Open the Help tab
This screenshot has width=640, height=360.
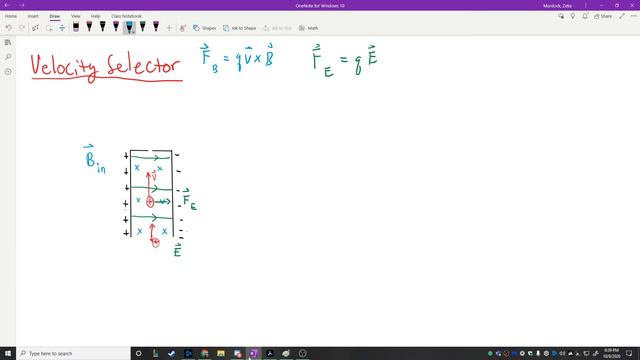pyautogui.click(x=96, y=16)
